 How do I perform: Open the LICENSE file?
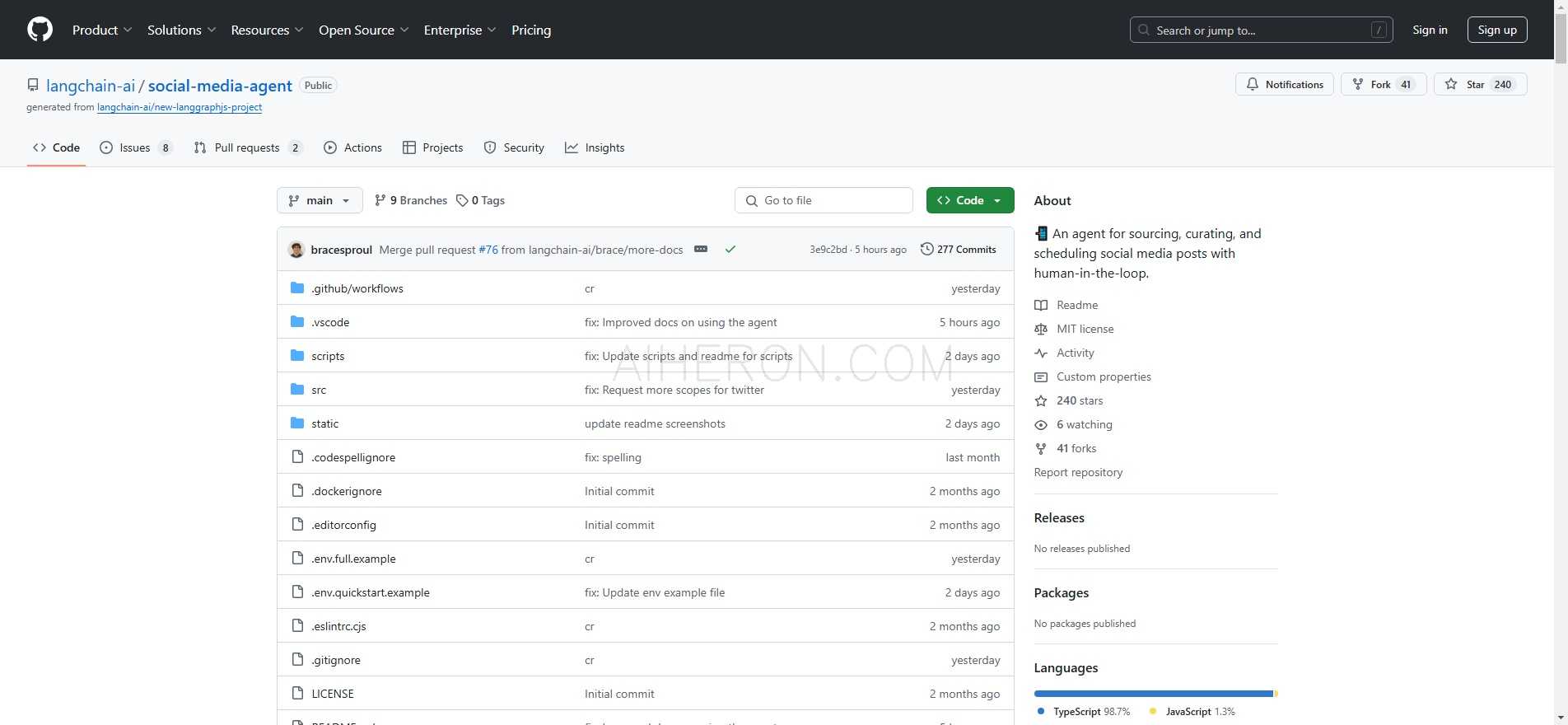(x=333, y=694)
